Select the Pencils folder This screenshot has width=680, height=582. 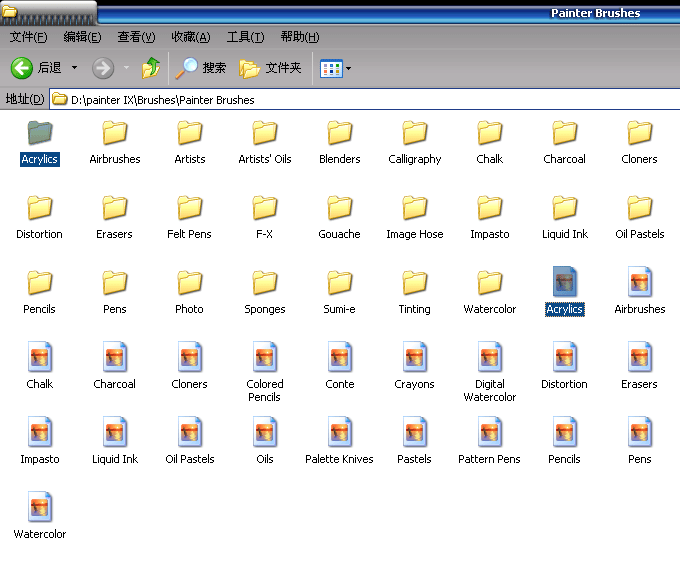[39, 293]
